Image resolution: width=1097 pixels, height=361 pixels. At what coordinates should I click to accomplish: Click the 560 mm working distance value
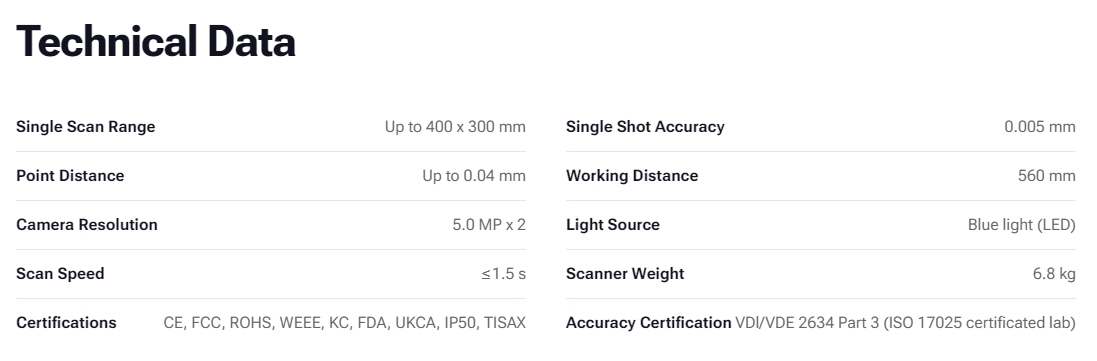coord(1047,176)
